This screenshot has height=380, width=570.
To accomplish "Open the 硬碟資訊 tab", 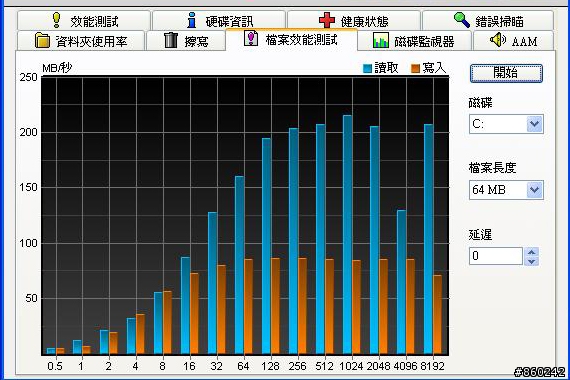I will (219, 20).
